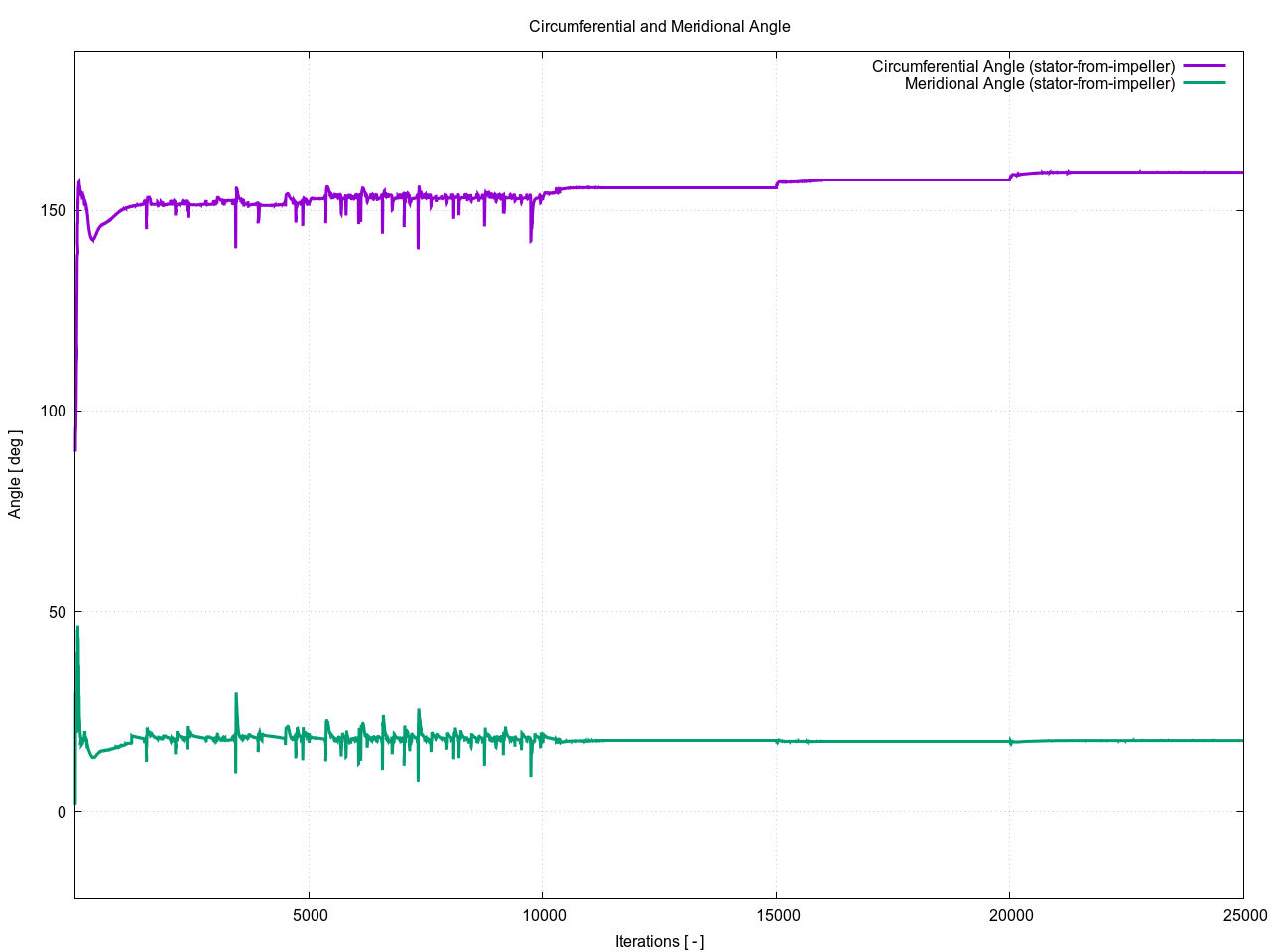Click the chart title 'Circumferential and Meridional Angle'
This screenshot has width=1270, height=952.
tap(659, 27)
